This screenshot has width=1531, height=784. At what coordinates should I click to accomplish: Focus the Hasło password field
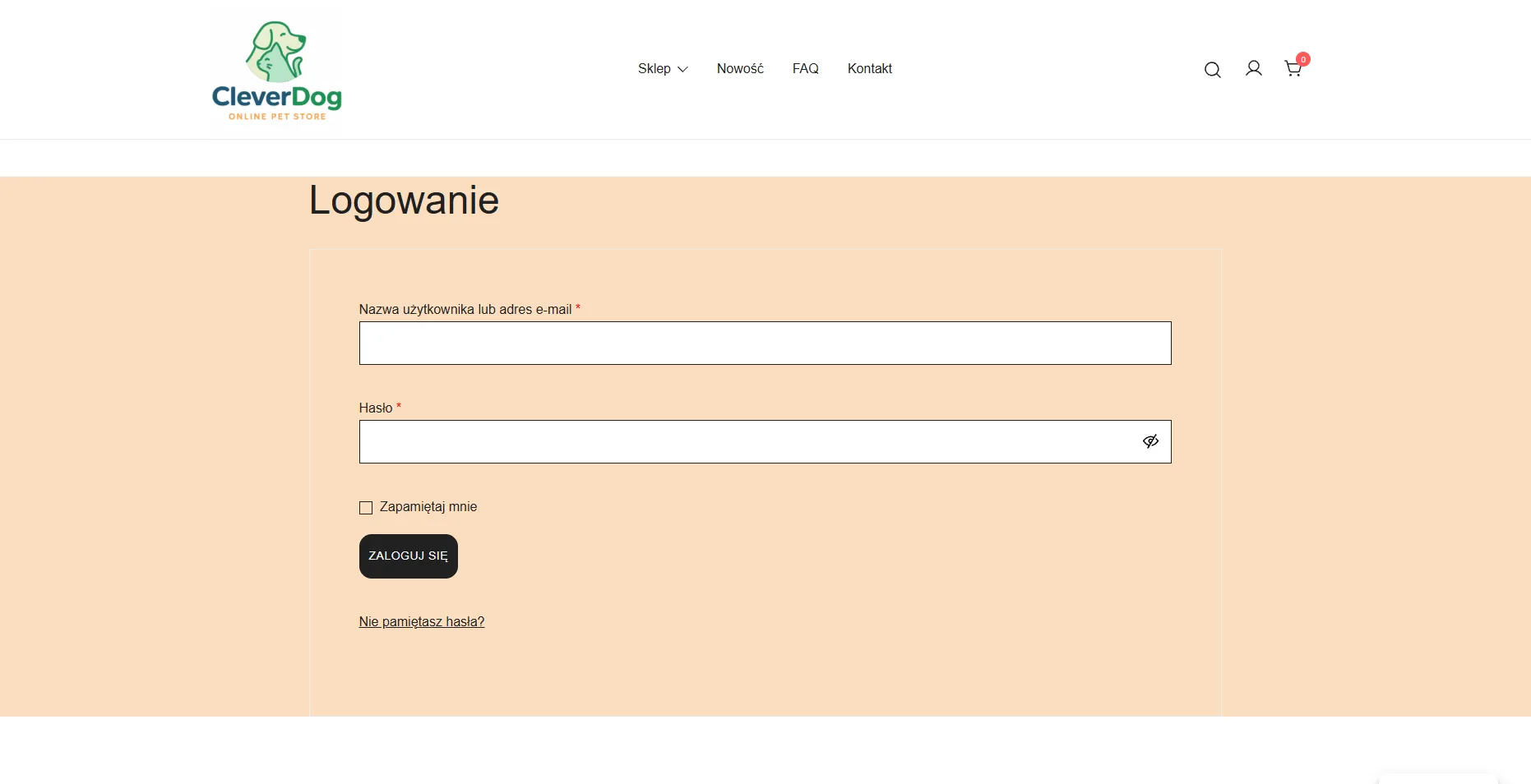click(x=765, y=442)
